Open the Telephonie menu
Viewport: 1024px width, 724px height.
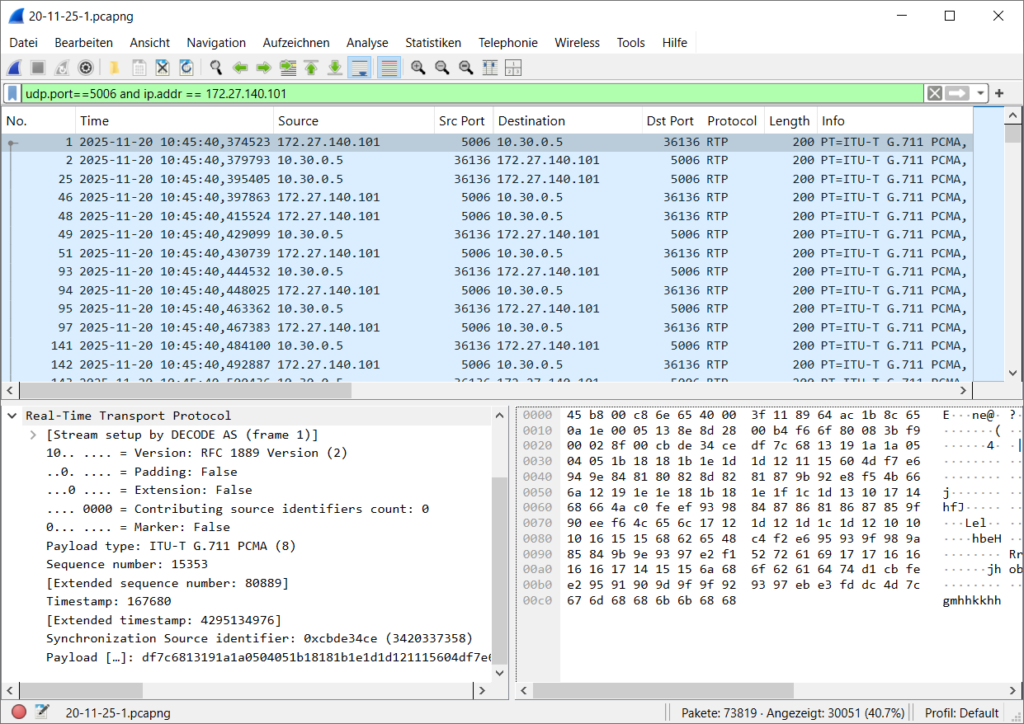click(x=508, y=42)
